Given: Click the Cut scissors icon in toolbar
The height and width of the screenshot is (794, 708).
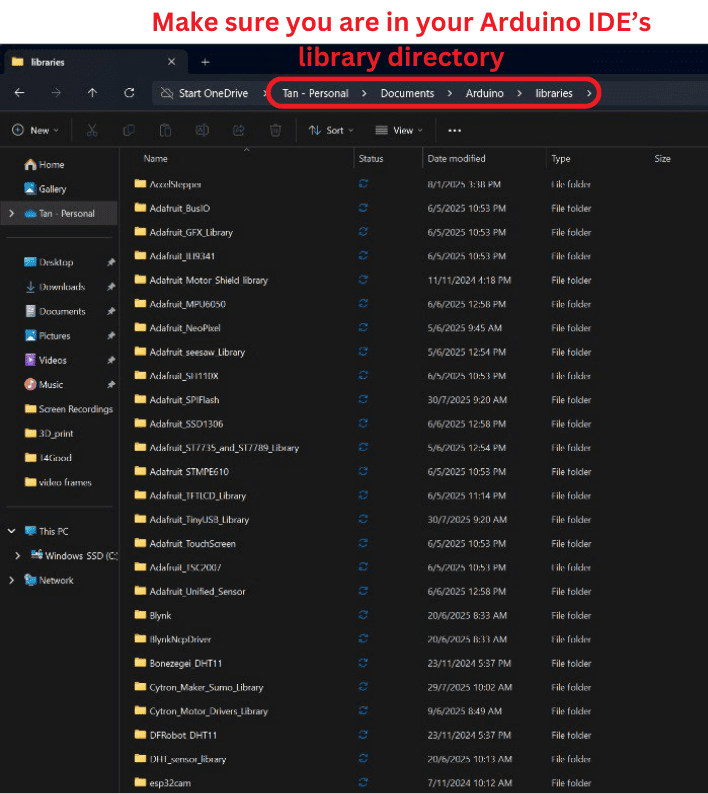Looking at the screenshot, I should click(91, 130).
